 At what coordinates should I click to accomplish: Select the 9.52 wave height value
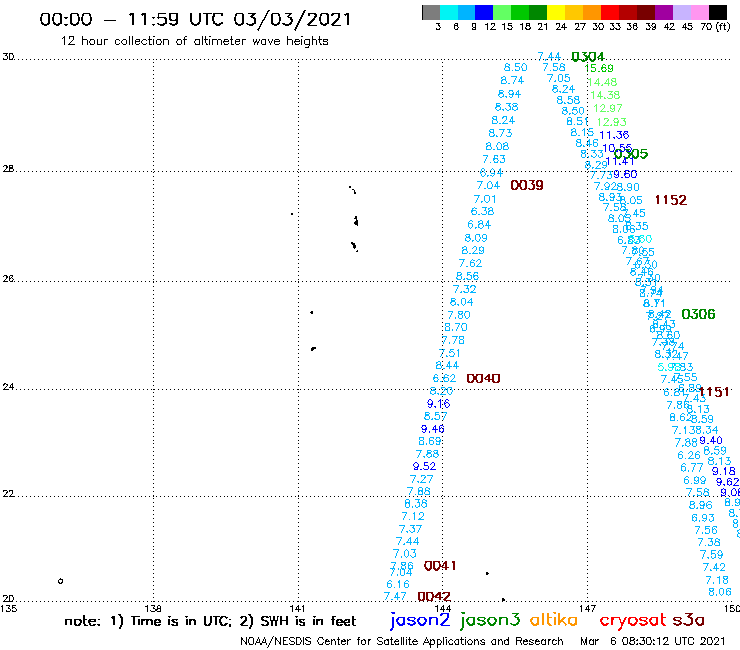click(x=424, y=466)
